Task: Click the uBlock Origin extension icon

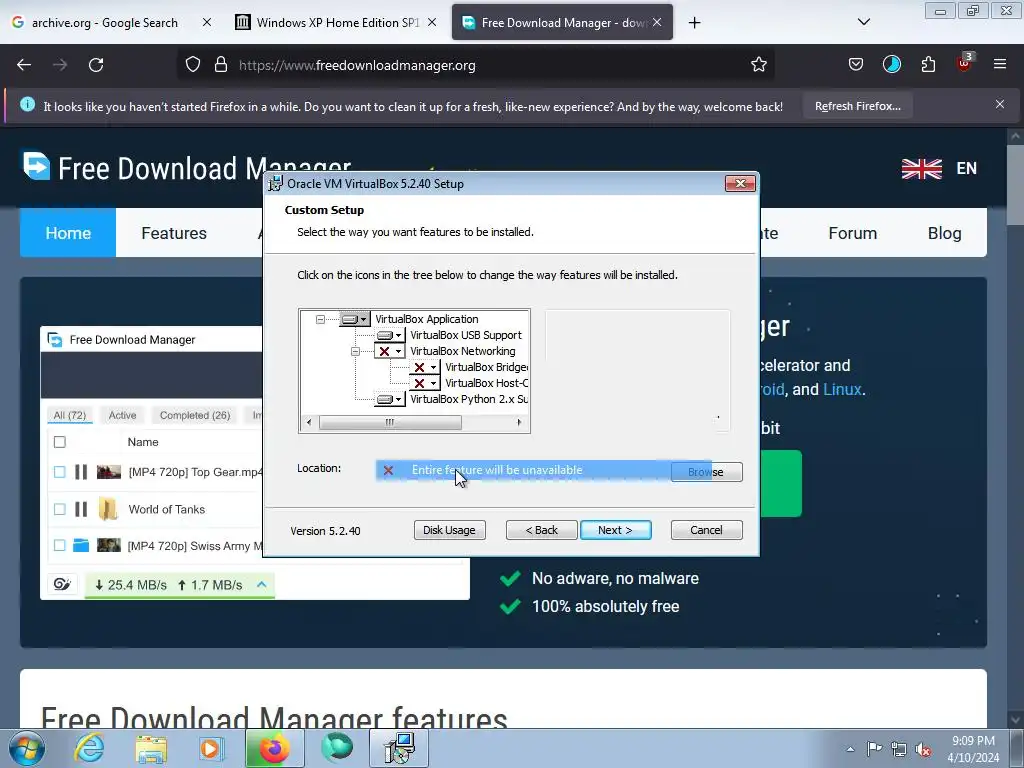Action: (965, 63)
